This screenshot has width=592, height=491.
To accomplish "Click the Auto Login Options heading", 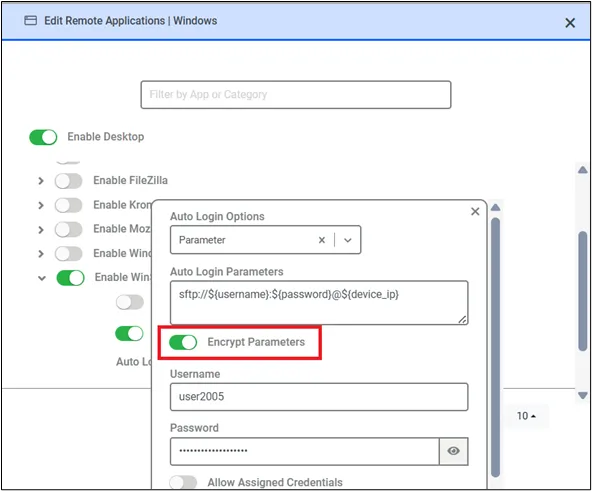I will [x=217, y=216].
